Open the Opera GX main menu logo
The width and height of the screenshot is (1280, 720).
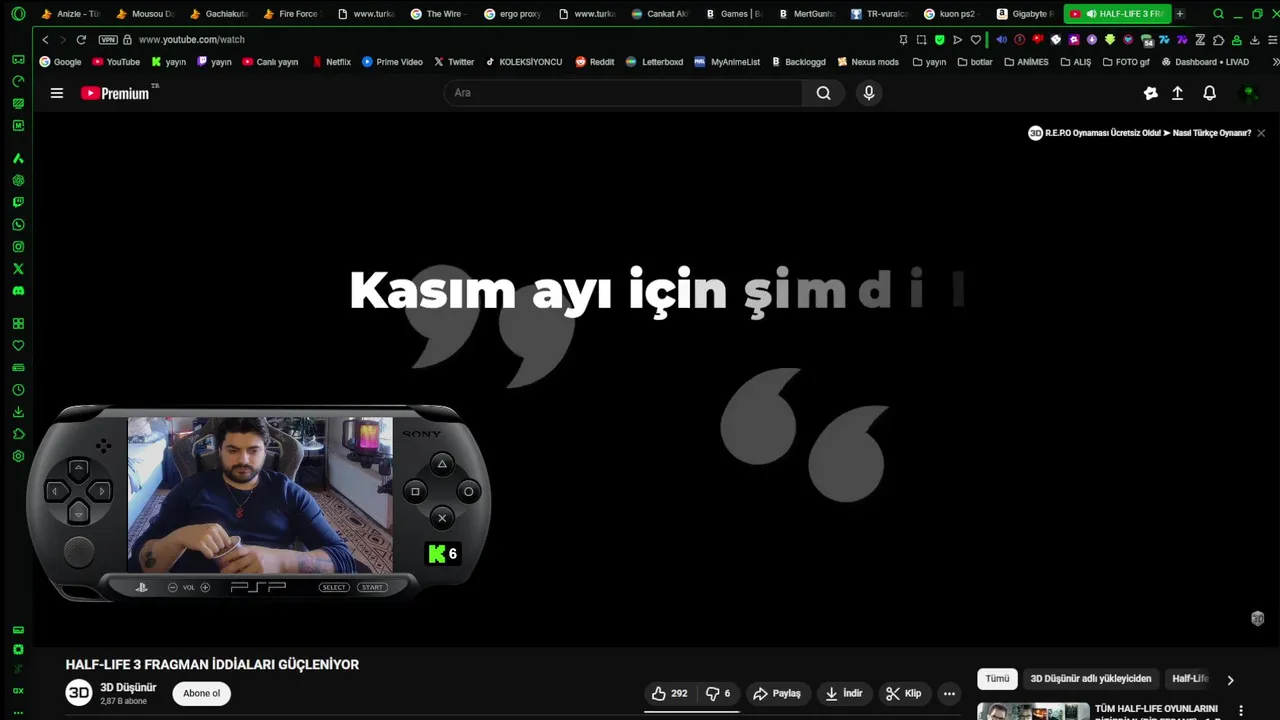coord(19,14)
